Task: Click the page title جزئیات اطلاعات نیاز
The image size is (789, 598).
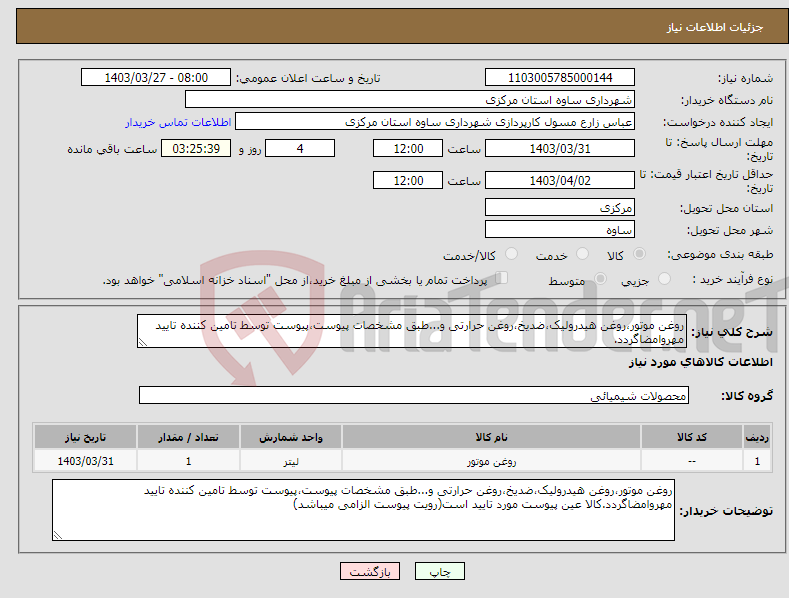Action: (715, 27)
